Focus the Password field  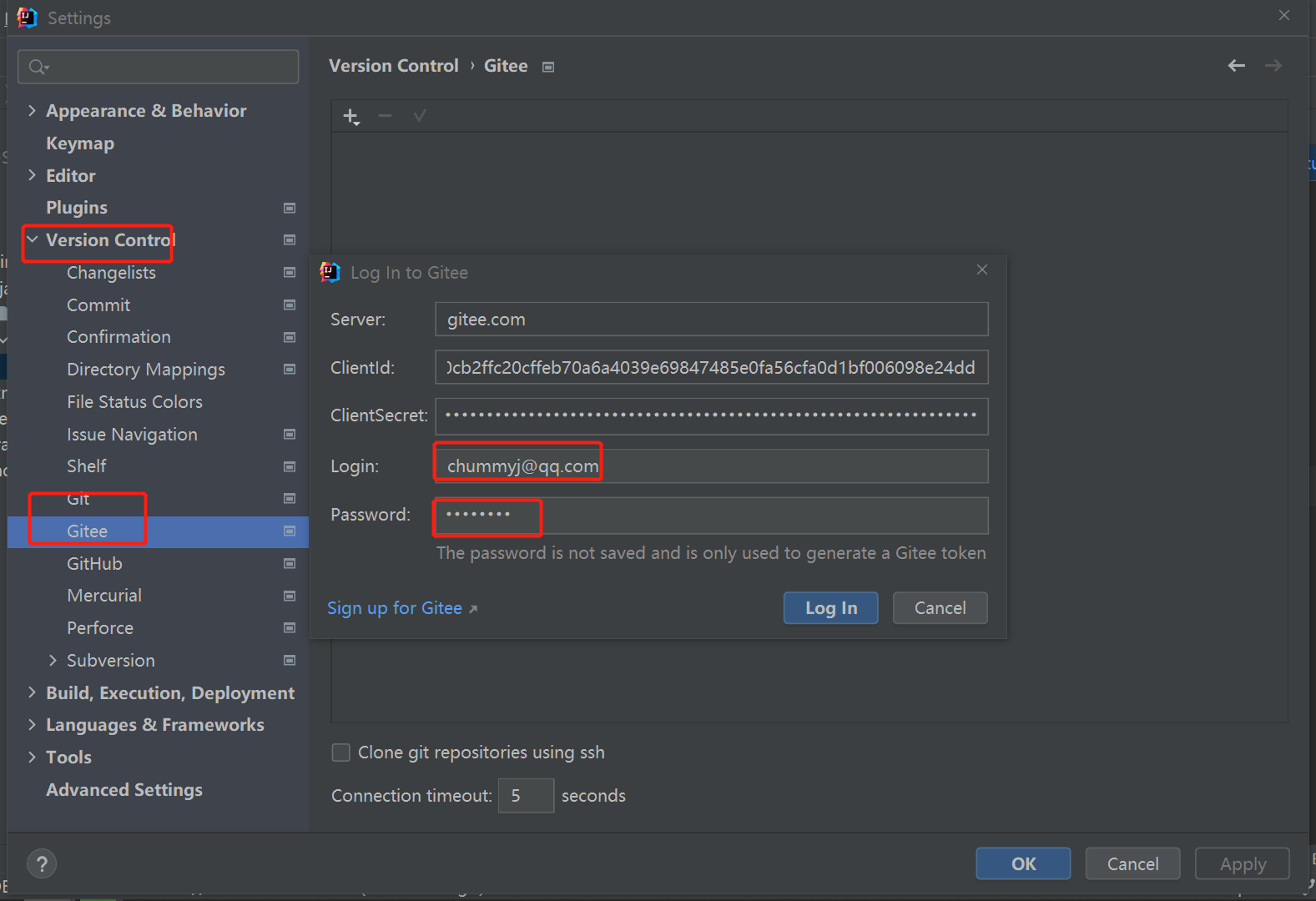pyautogui.click(x=712, y=516)
